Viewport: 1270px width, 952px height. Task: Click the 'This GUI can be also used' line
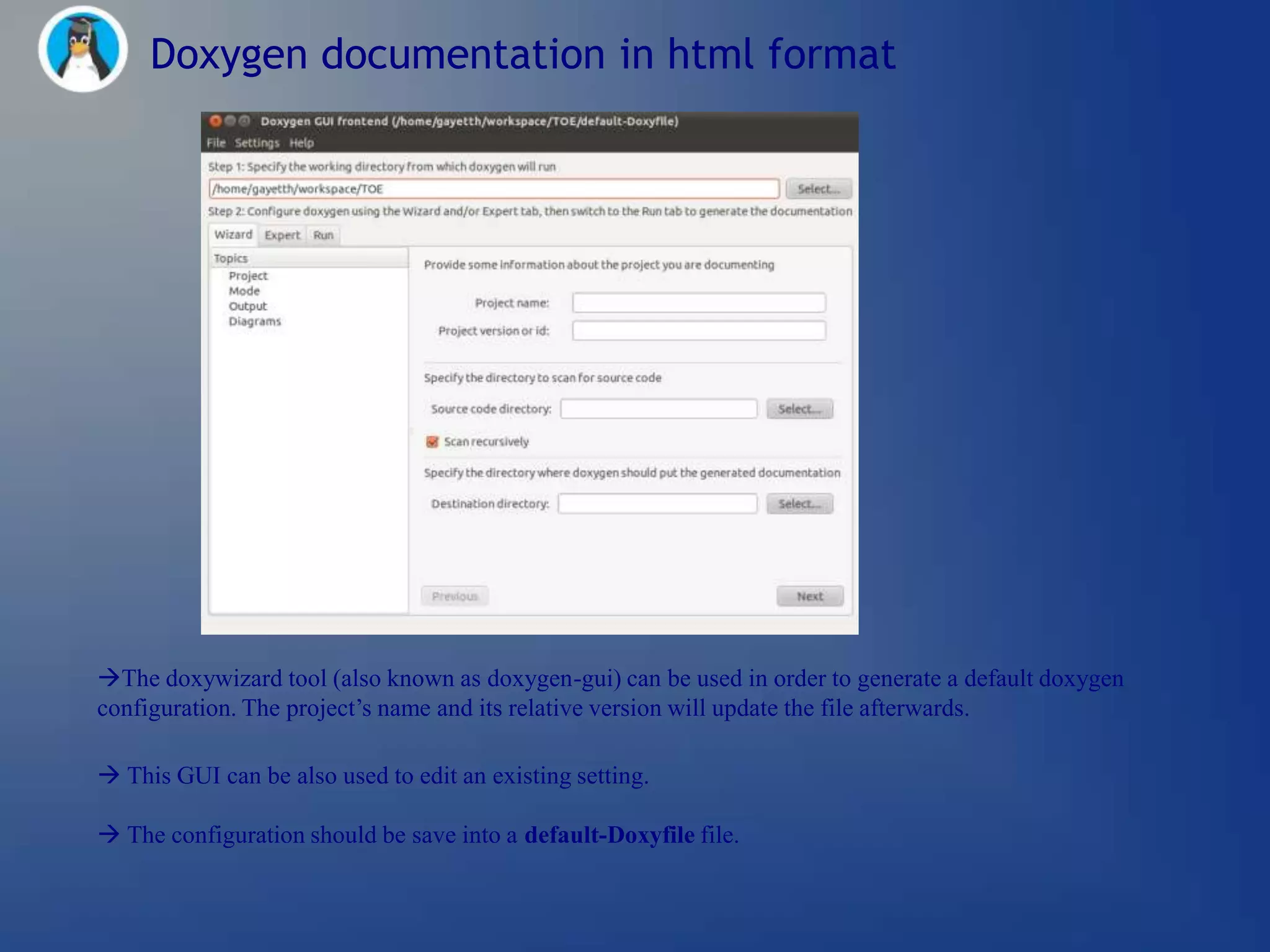pos(373,775)
